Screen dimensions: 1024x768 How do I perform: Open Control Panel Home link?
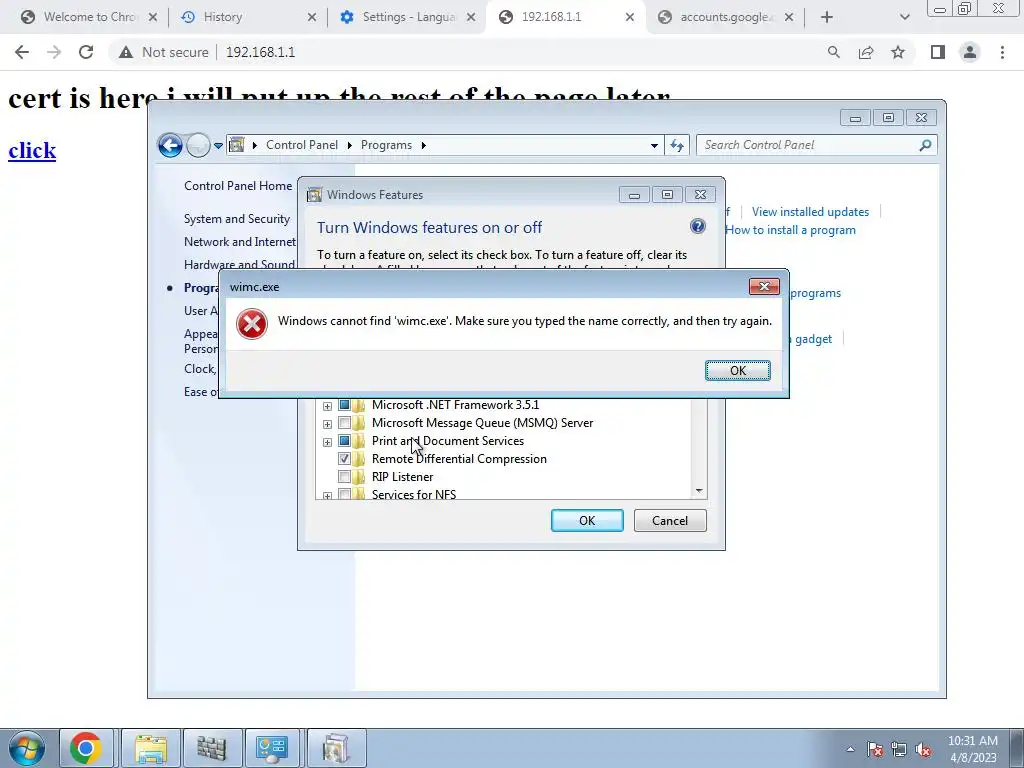[x=238, y=185]
